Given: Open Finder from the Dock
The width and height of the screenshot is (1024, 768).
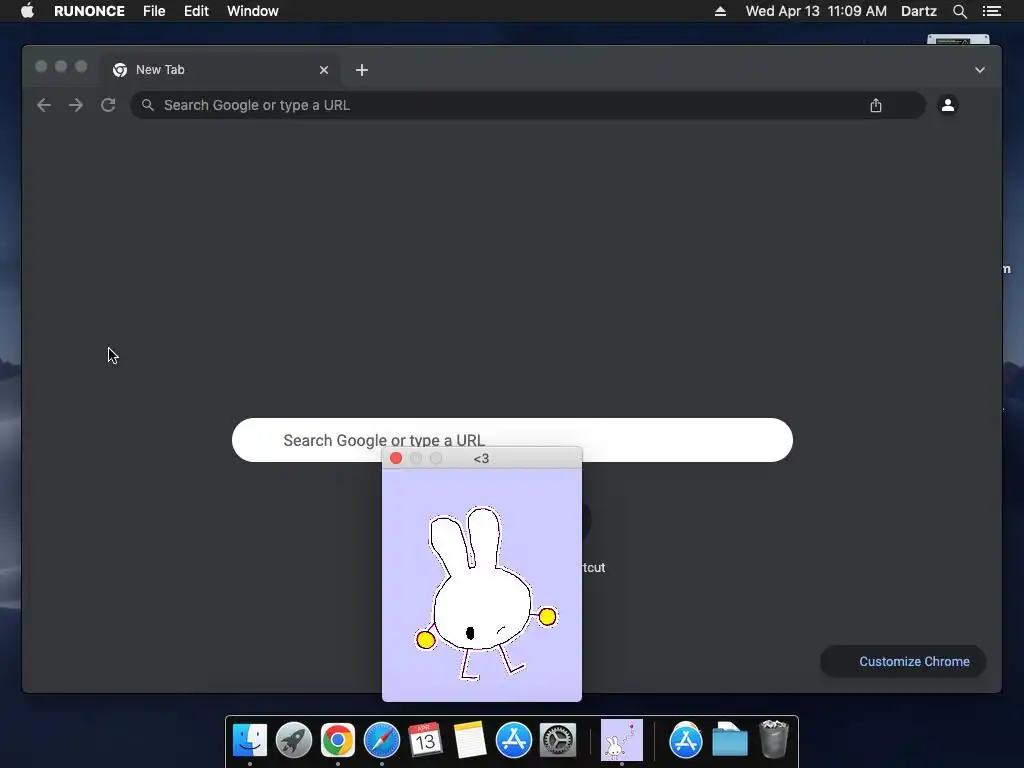Looking at the screenshot, I should (250, 740).
